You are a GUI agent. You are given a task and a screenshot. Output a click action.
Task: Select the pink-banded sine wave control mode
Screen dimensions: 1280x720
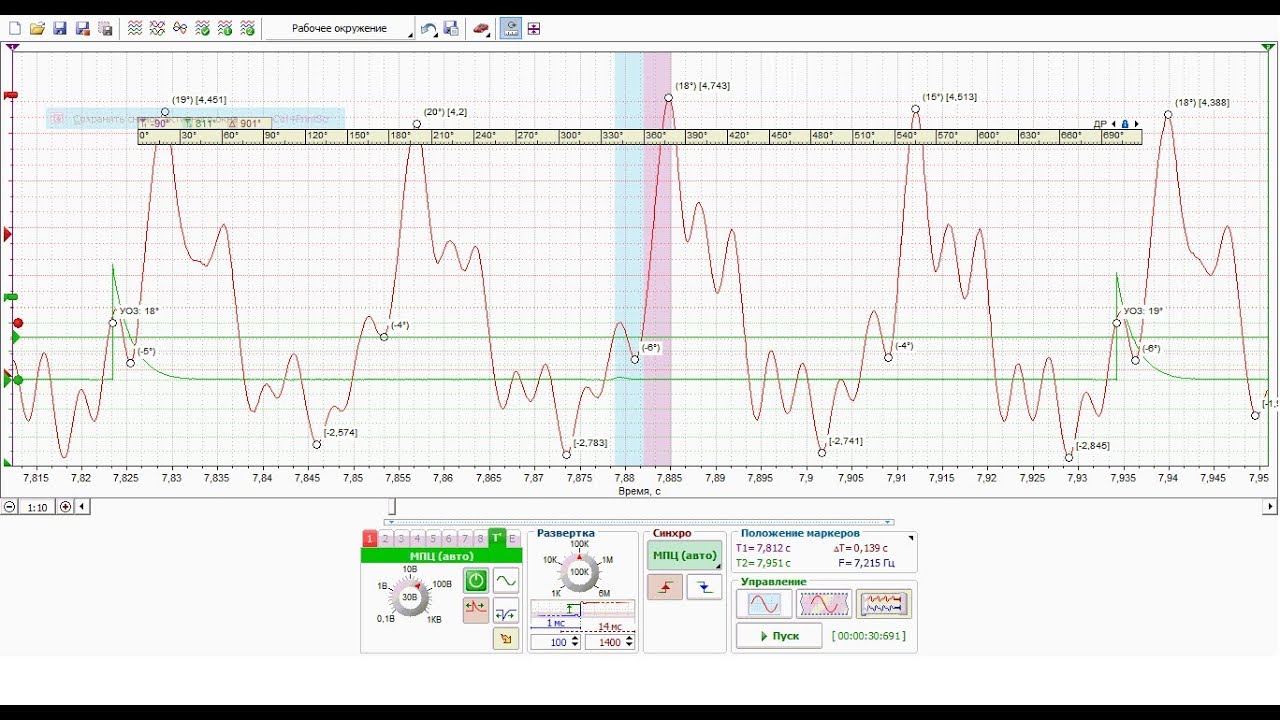(824, 604)
